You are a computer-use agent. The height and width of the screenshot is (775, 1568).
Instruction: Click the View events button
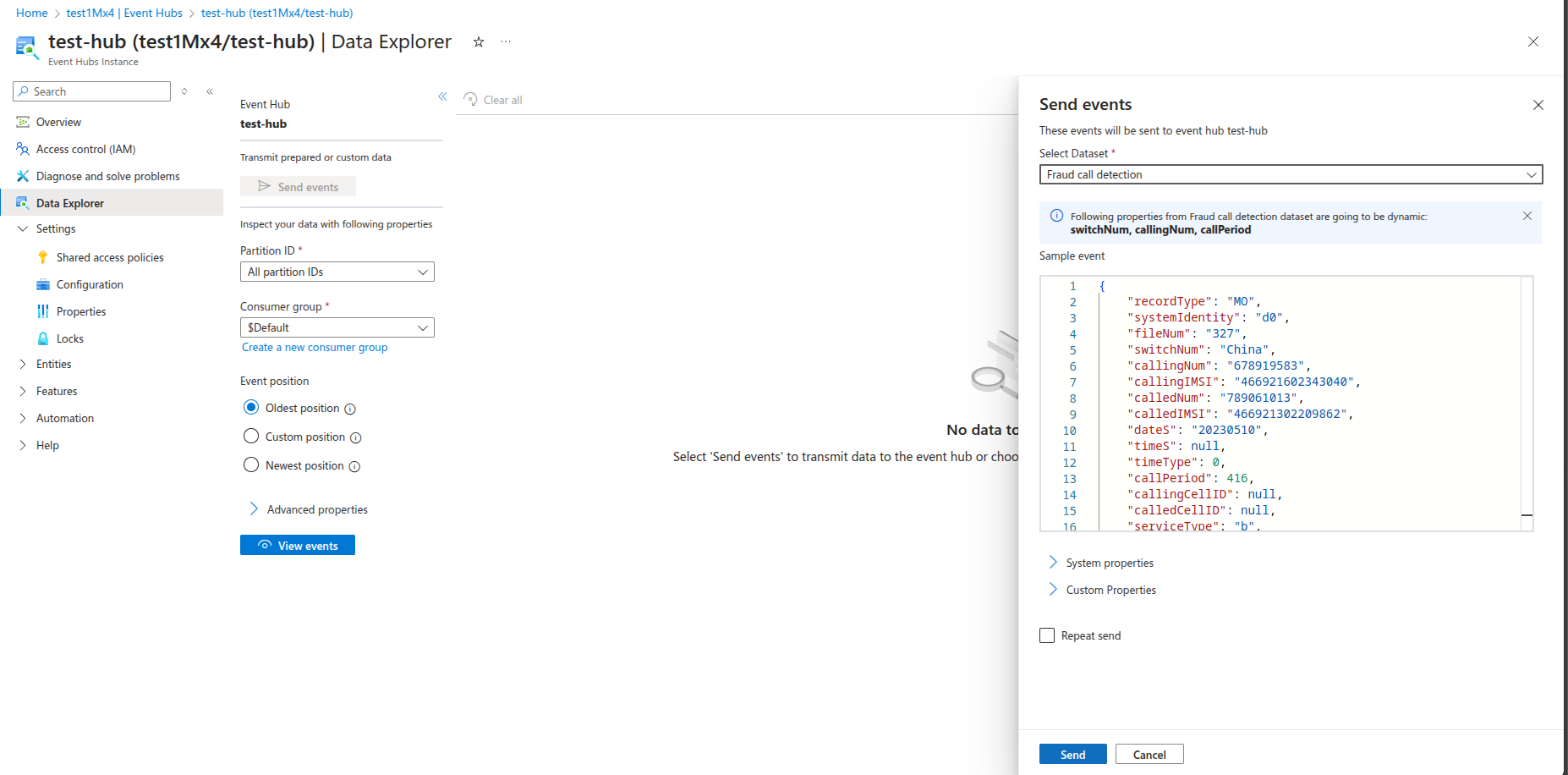tap(298, 545)
